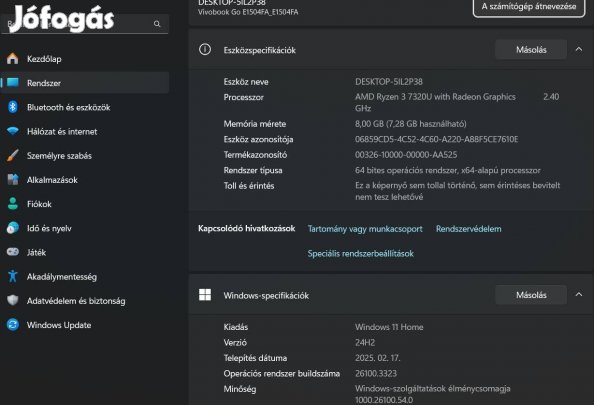Click the Windows Update sync icon

click(x=13, y=325)
